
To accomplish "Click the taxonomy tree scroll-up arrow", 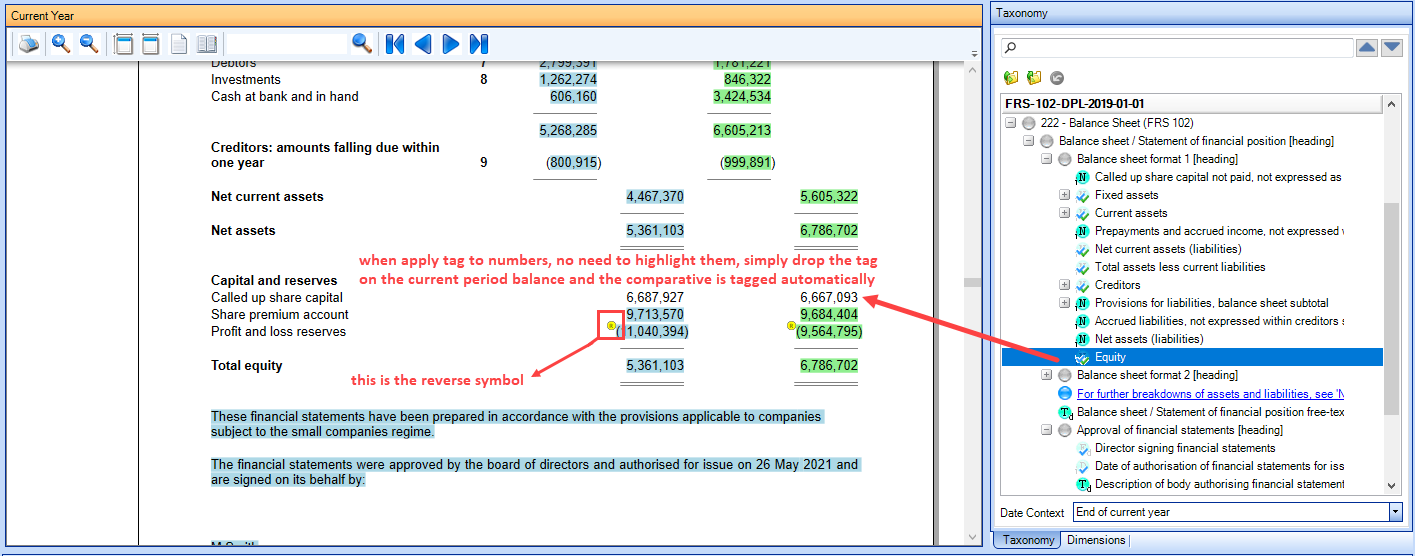I will click(x=1392, y=104).
